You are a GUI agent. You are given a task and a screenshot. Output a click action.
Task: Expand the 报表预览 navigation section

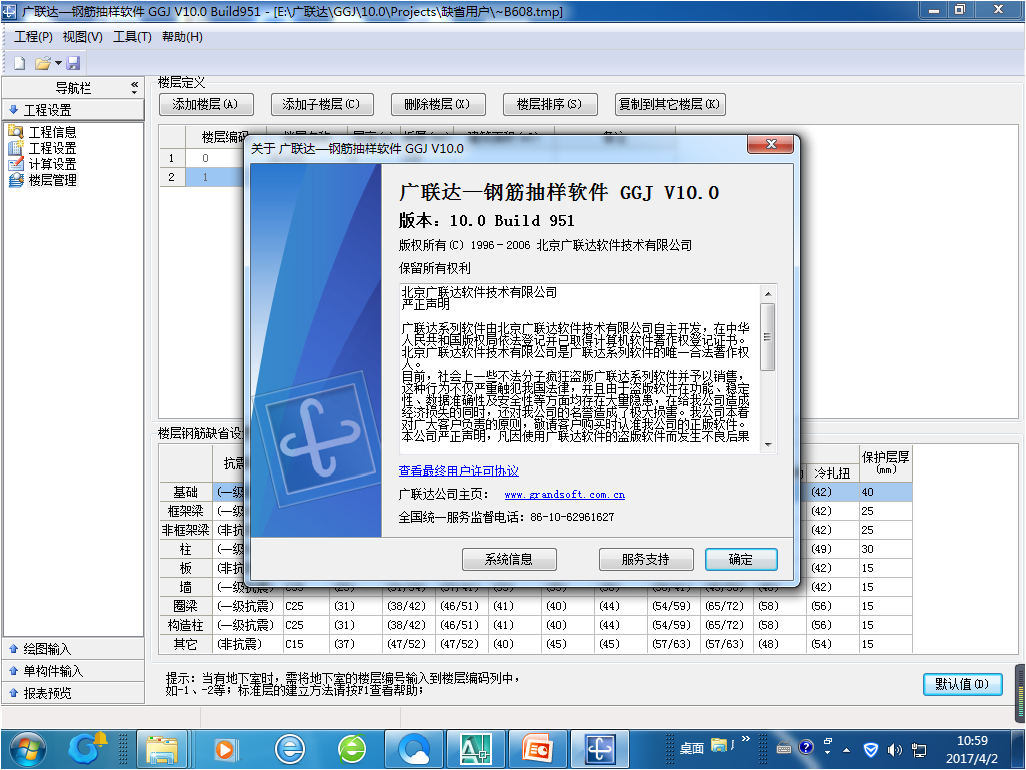(x=73, y=693)
